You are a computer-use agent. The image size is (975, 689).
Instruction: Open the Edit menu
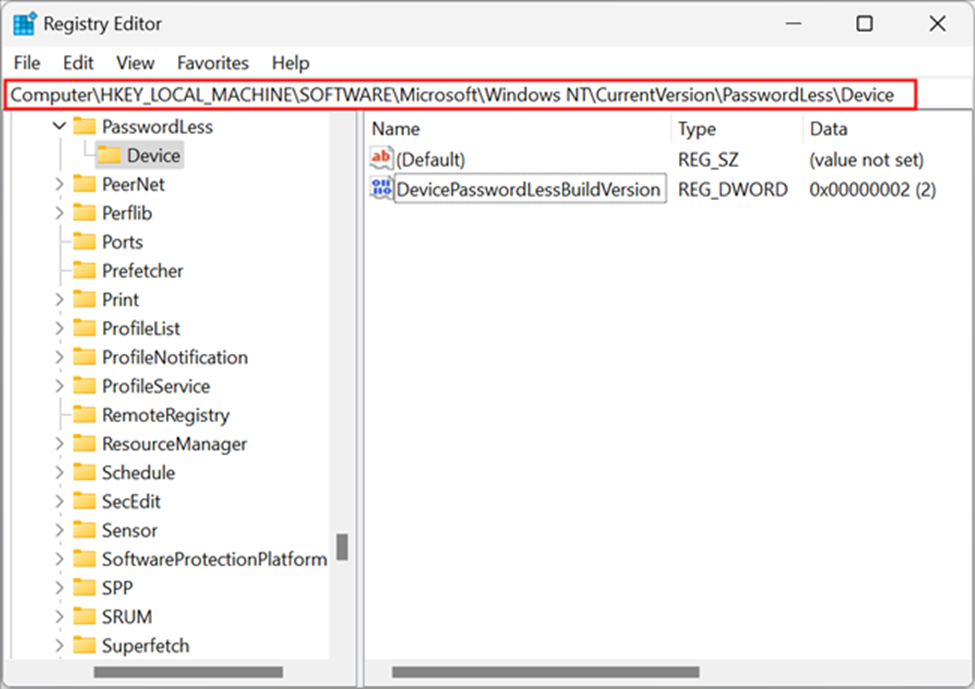coord(78,63)
